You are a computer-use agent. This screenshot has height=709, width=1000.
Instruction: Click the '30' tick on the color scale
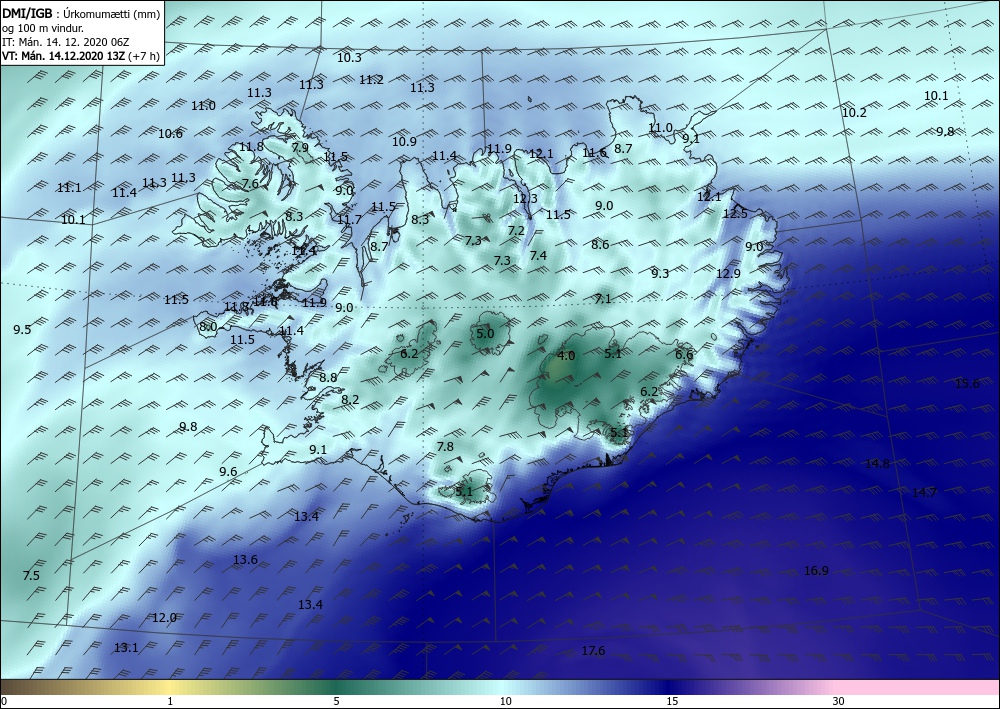click(839, 702)
